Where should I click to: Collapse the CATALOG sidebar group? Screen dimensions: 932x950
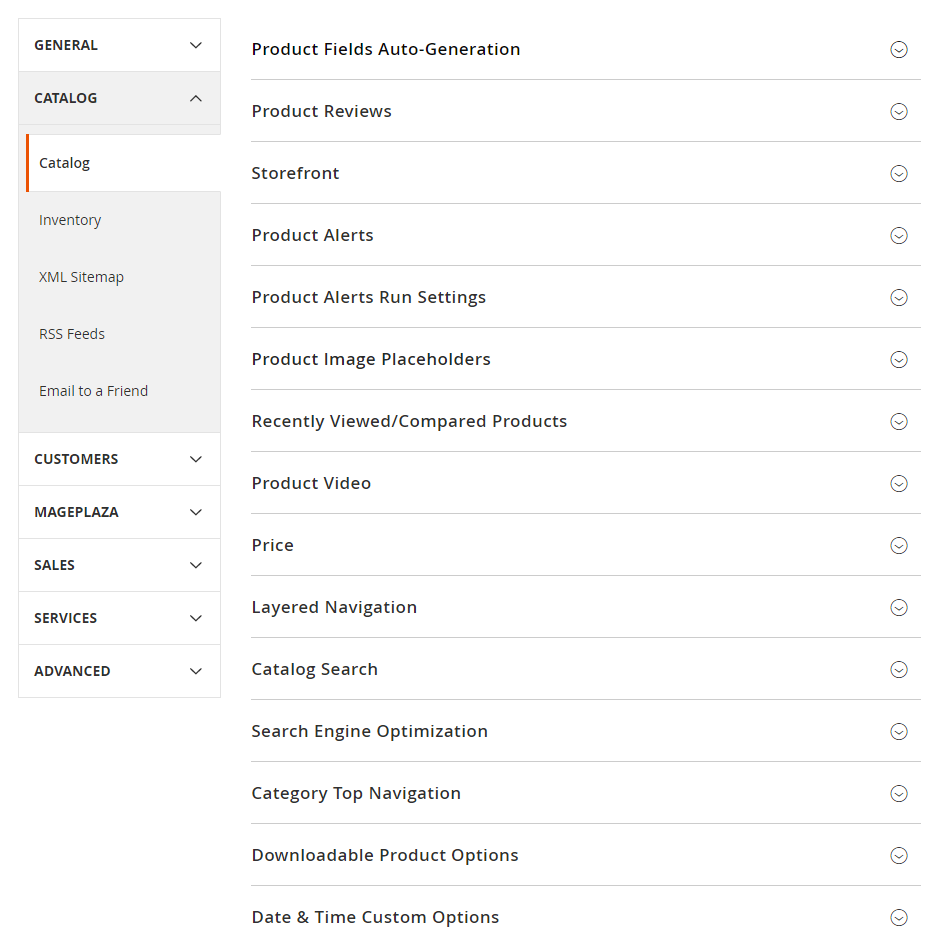(x=119, y=98)
